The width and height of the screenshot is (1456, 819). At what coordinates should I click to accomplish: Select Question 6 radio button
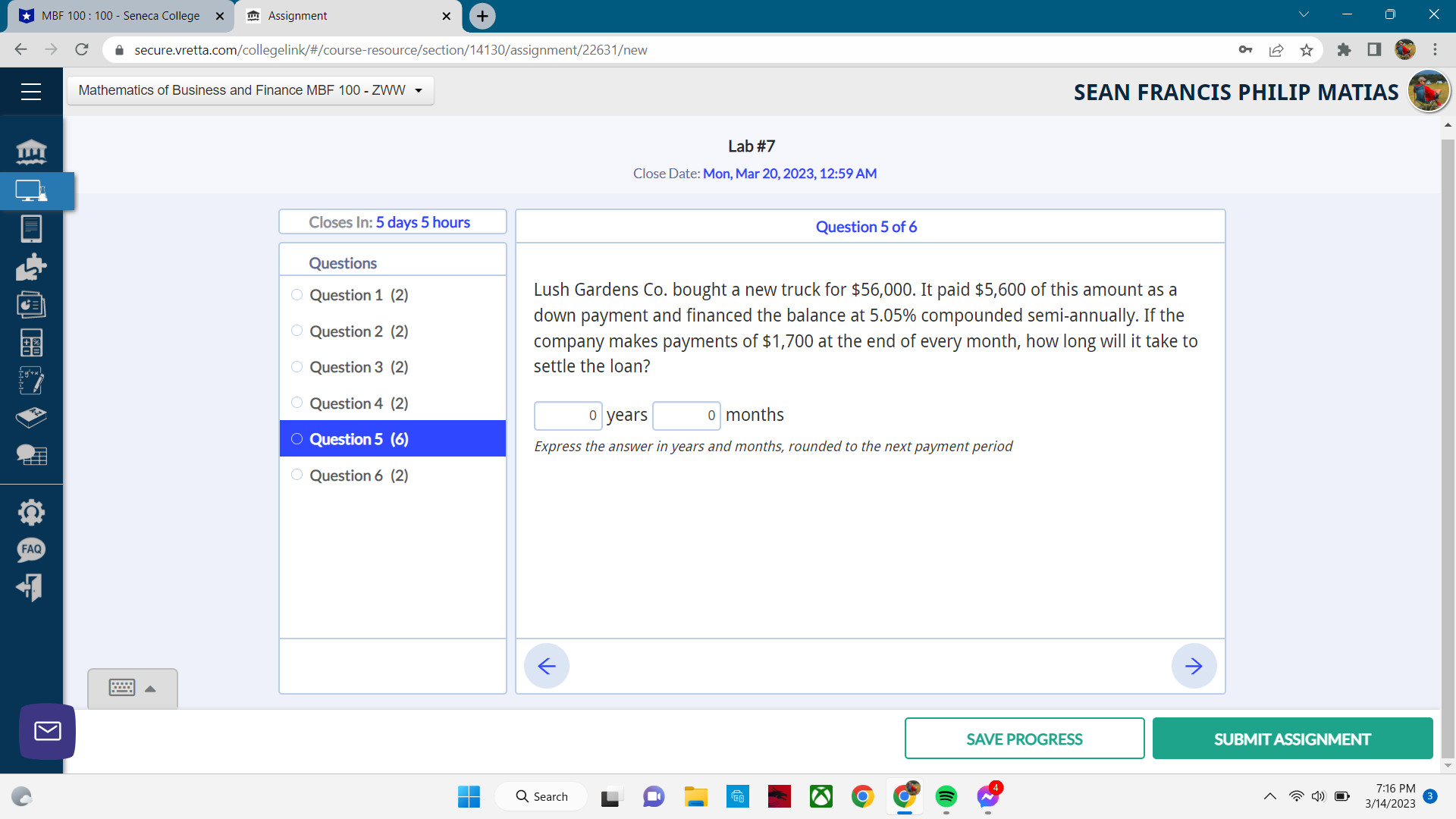point(297,475)
